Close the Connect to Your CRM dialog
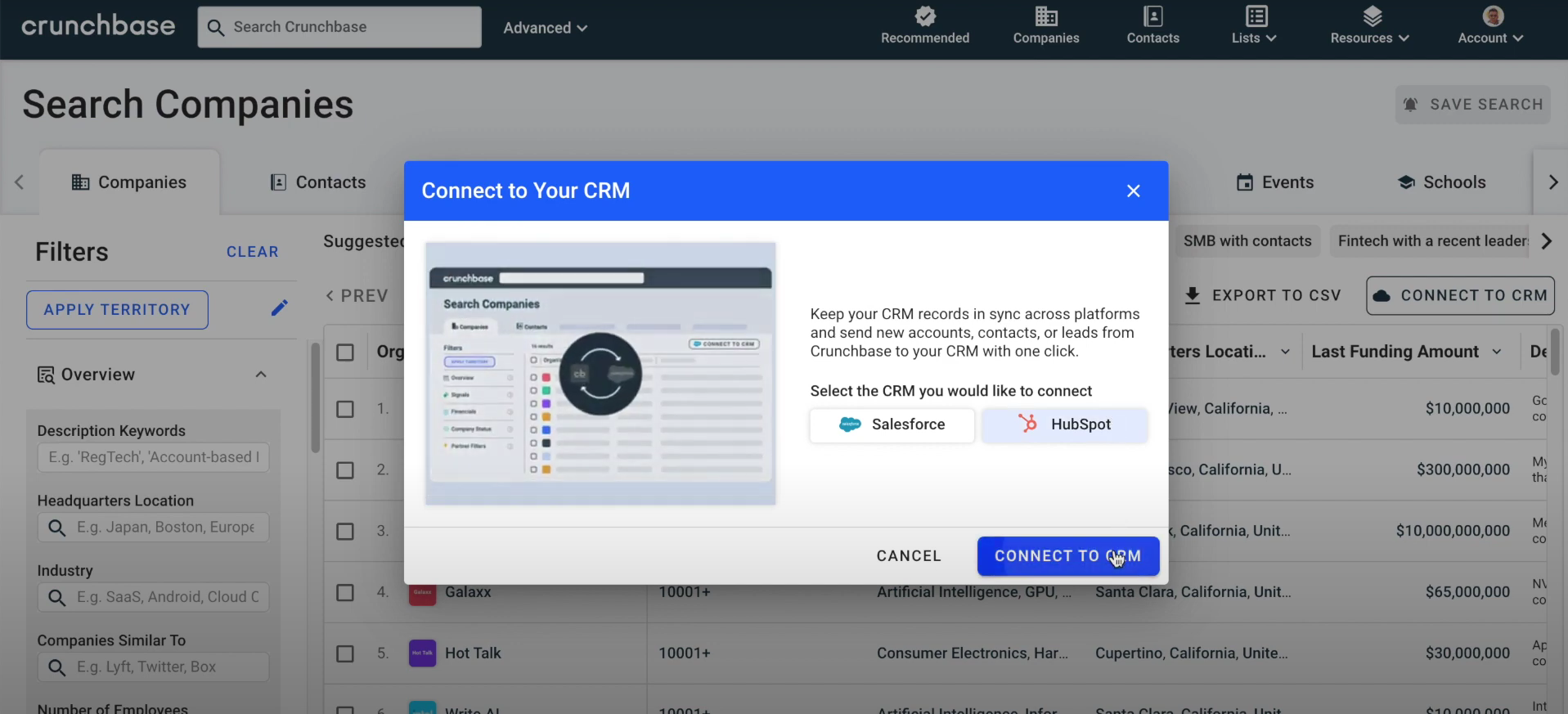Viewport: 1568px width, 714px height. pos(1133,191)
